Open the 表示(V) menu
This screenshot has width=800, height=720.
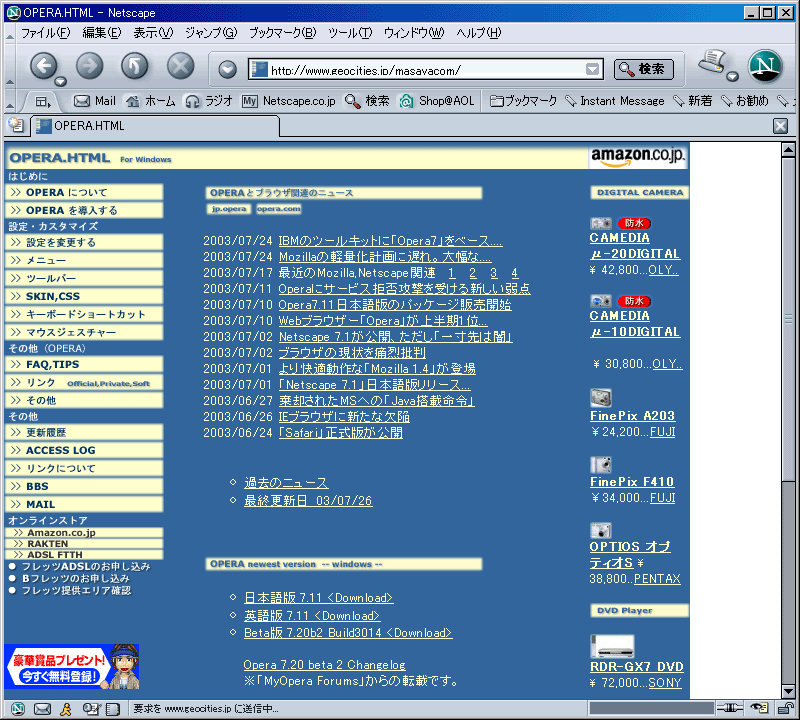point(153,33)
